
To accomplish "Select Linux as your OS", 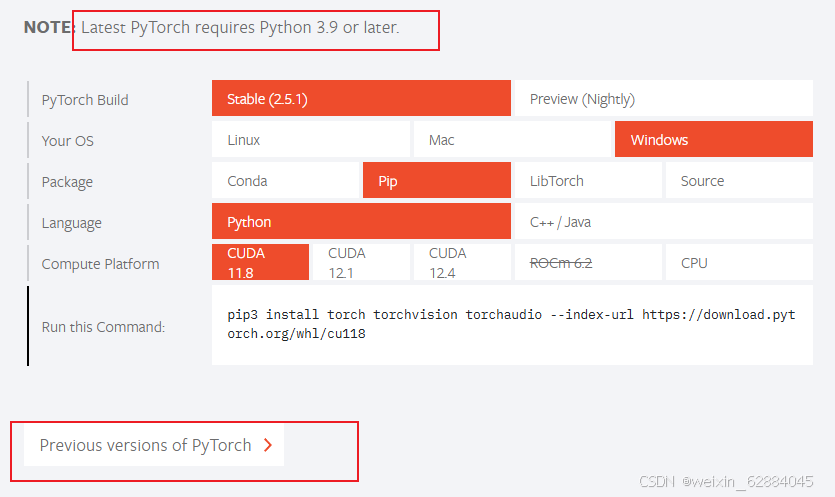I will 310,140.
